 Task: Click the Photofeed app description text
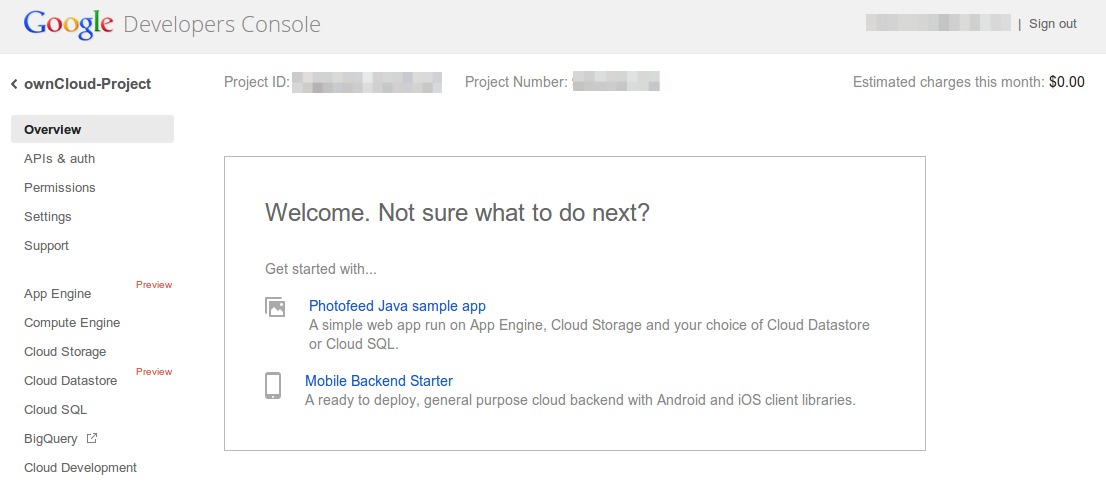pyautogui.click(x=589, y=335)
